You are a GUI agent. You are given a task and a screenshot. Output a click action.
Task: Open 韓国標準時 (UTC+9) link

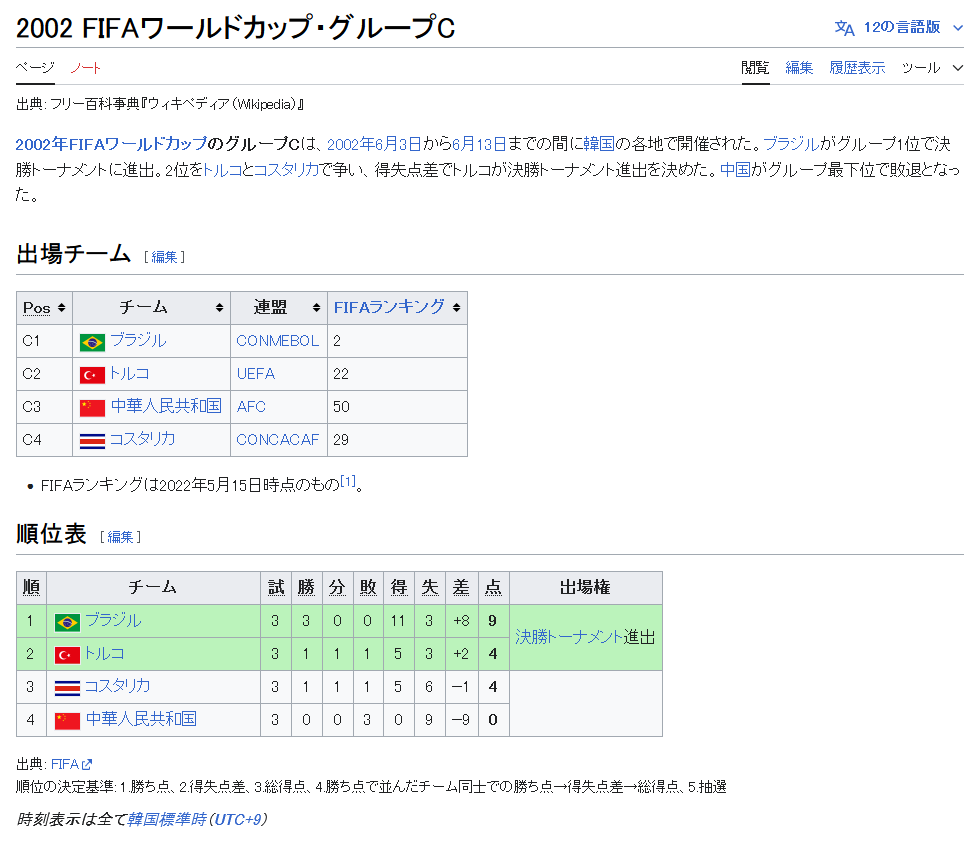[x=198, y=819]
